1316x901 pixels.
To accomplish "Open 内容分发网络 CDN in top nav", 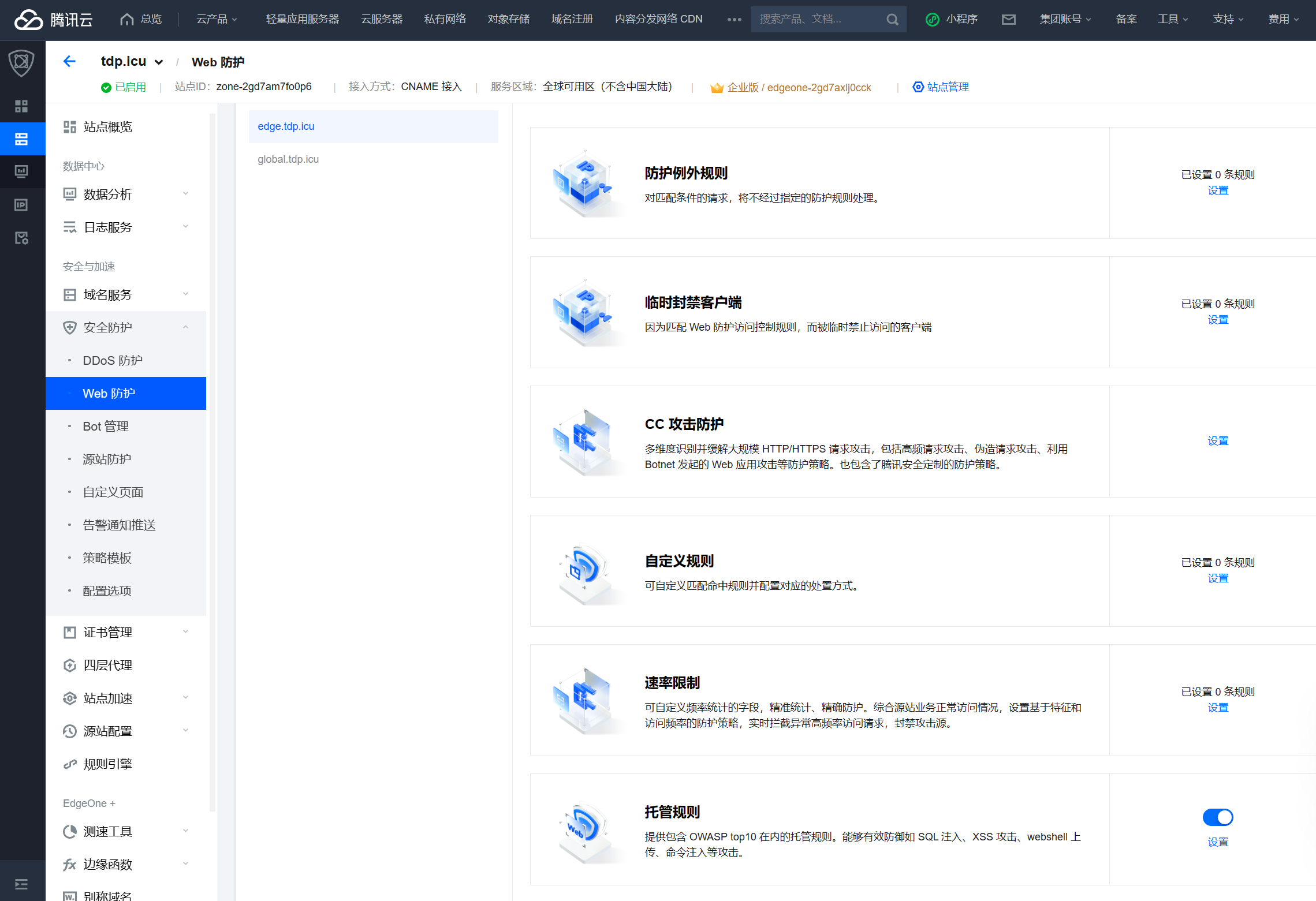I will [x=658, y=20].
